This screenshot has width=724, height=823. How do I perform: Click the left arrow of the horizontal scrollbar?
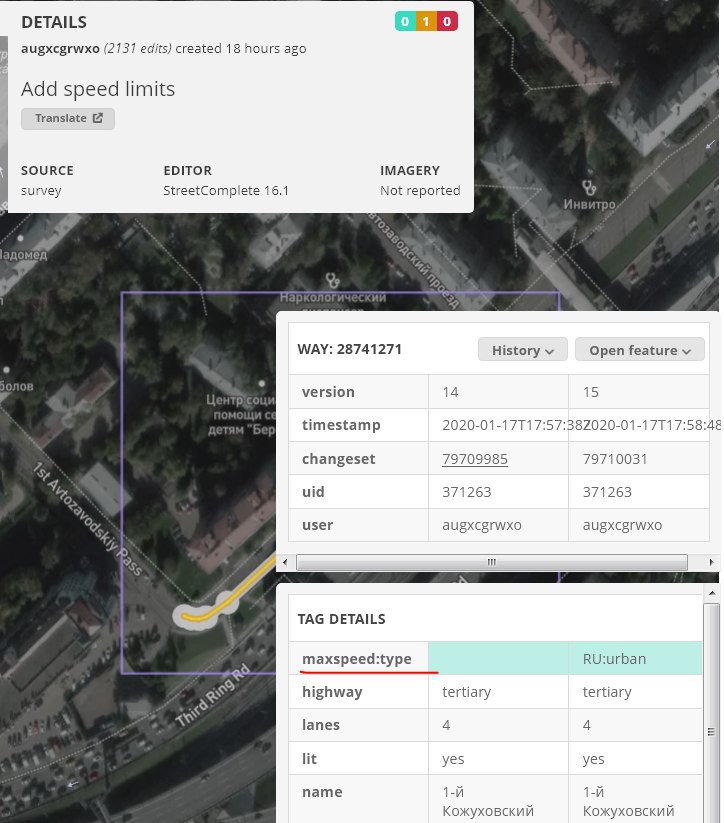[285, 562]
